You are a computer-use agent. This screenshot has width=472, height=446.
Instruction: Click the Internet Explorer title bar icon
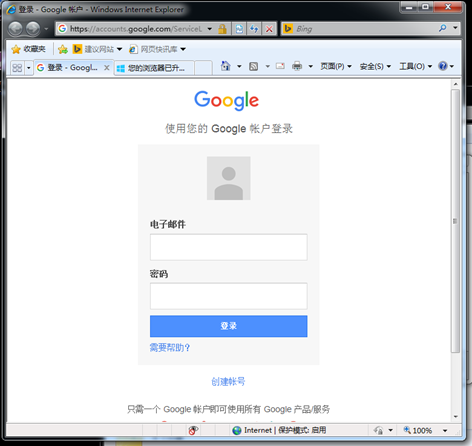[x=11, y=9]
